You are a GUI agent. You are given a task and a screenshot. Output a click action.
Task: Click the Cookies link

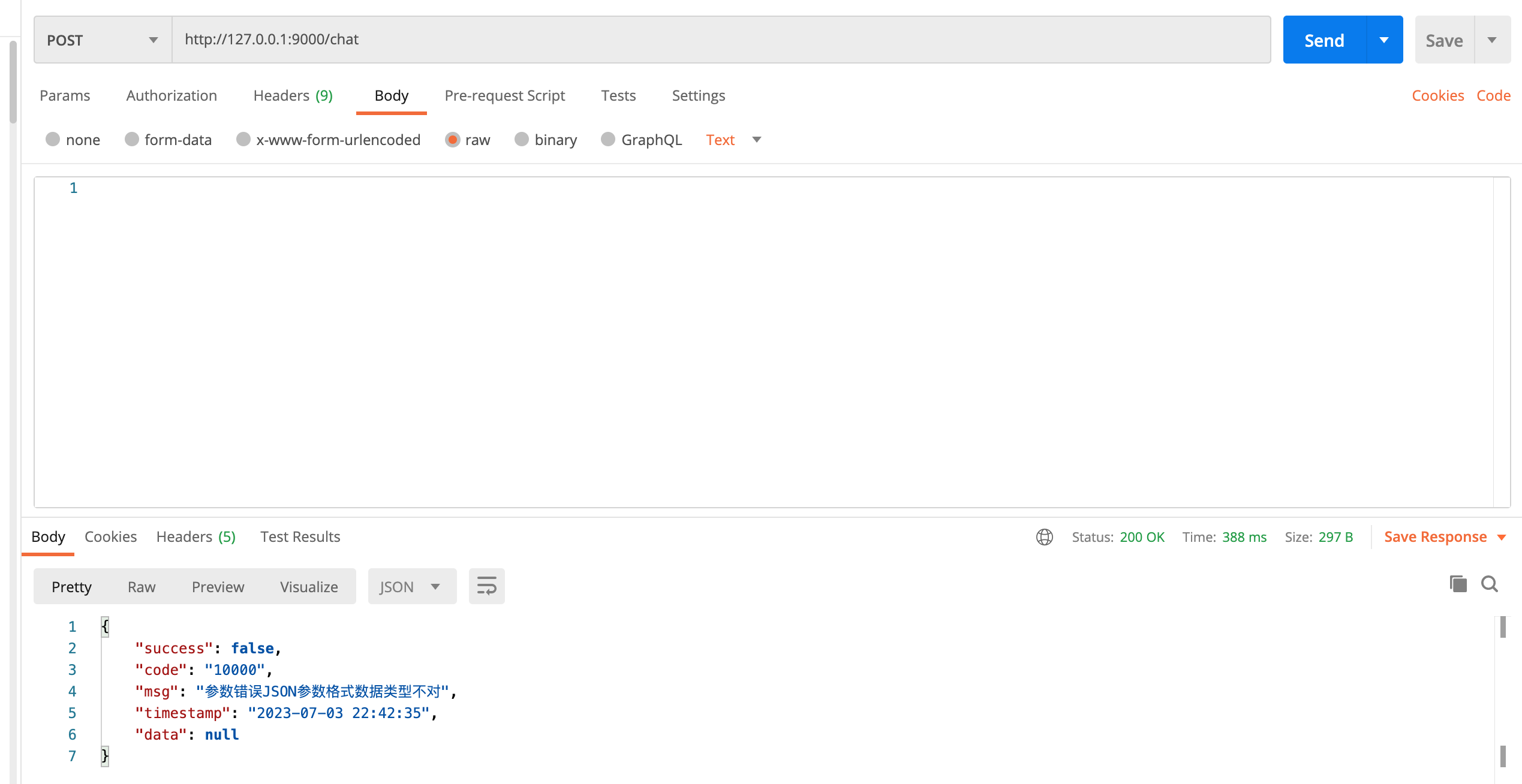point(1437,95)
